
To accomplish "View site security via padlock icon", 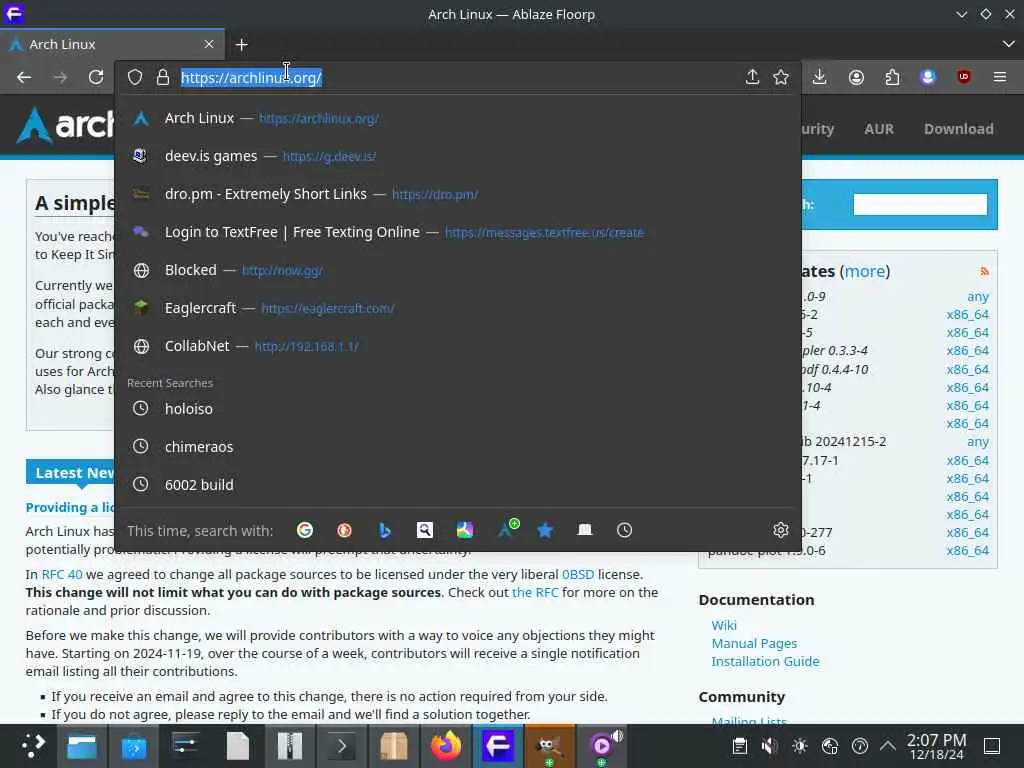I will point(163,77).
